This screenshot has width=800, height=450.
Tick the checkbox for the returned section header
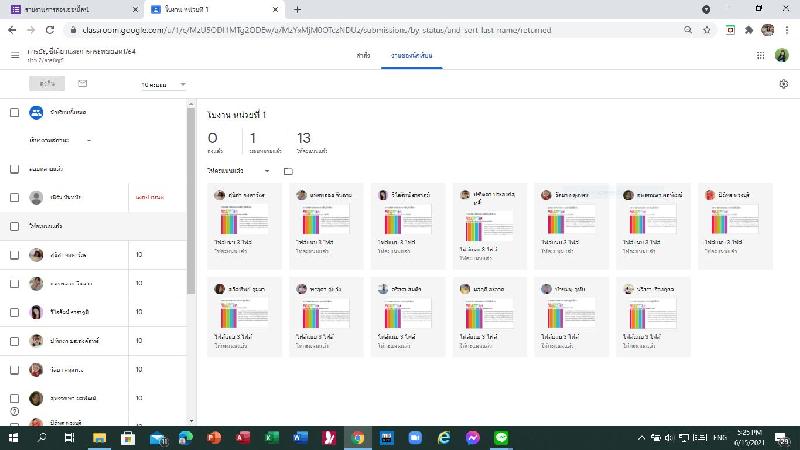[14, 226]
